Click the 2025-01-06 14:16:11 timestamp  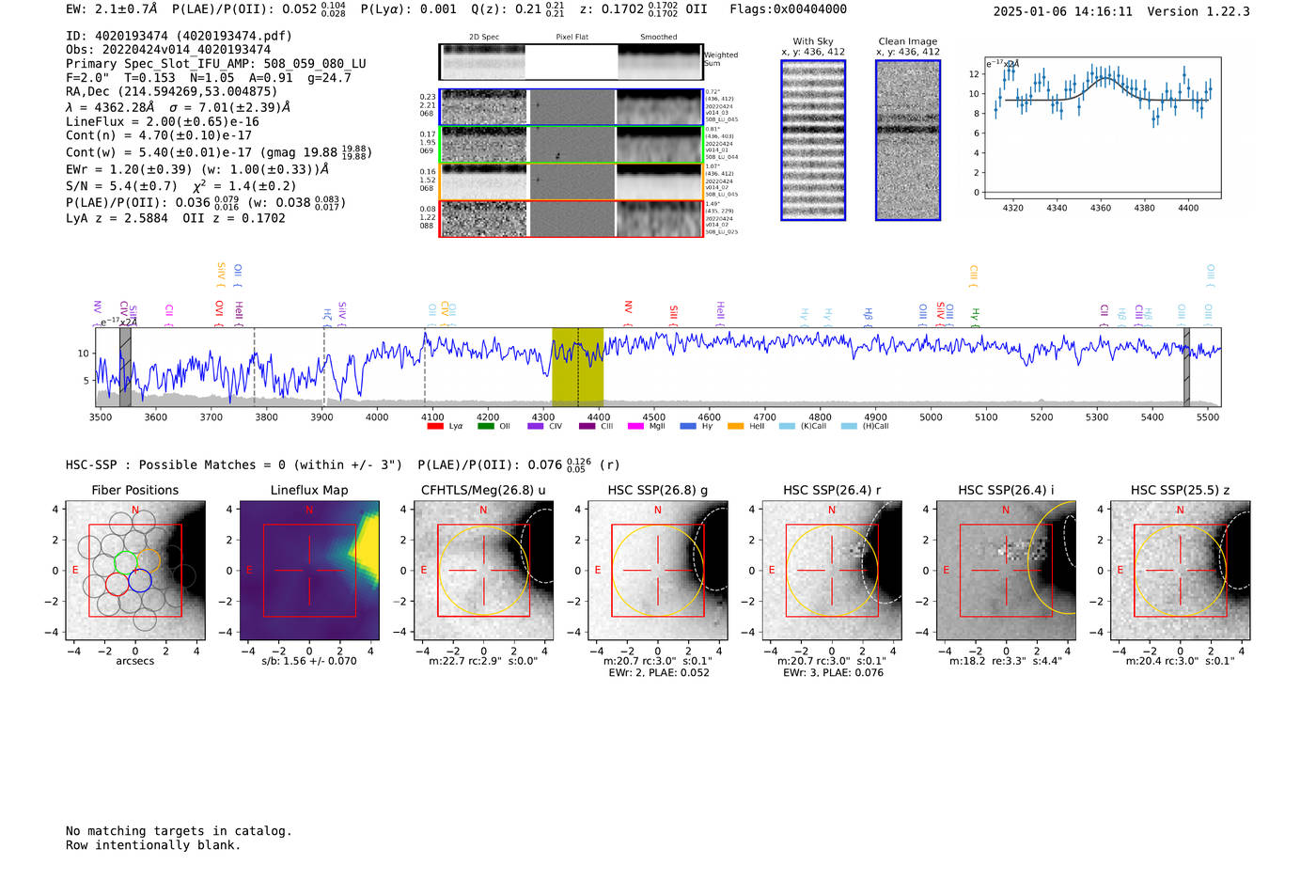(x=1063, y=11)
